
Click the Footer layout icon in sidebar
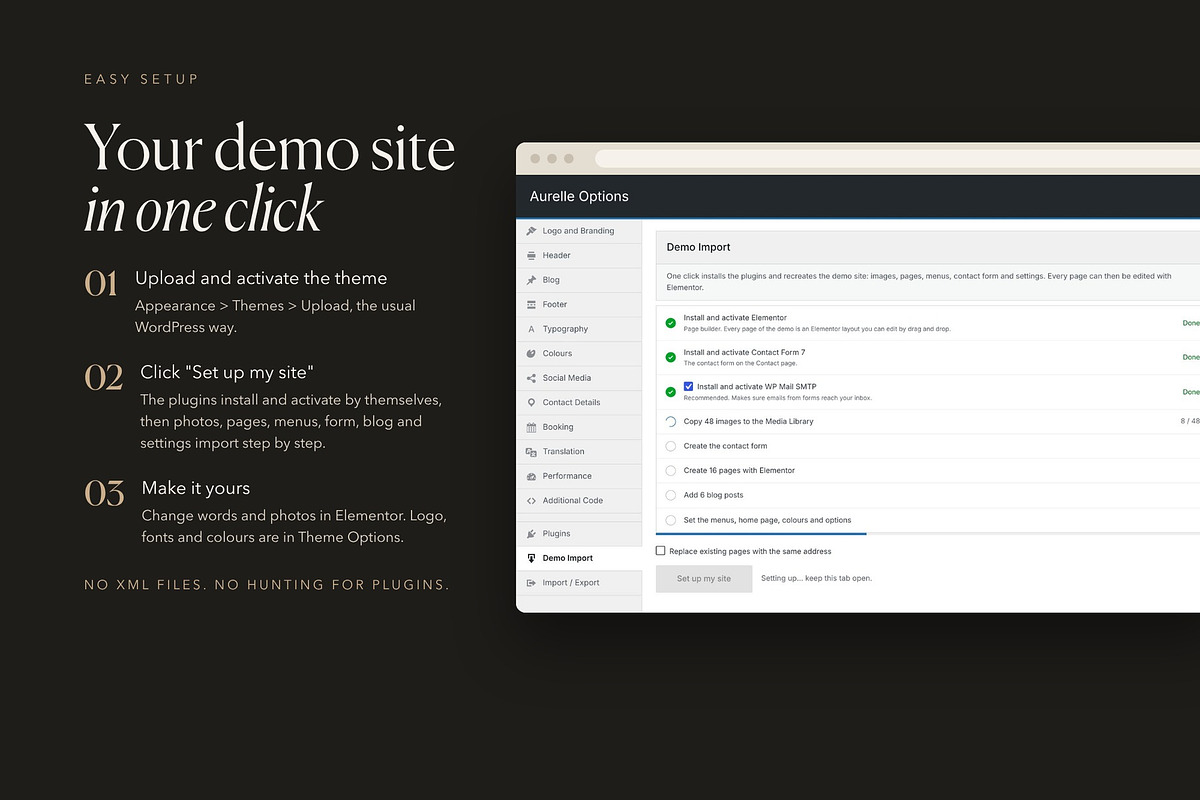pos(531,304)
